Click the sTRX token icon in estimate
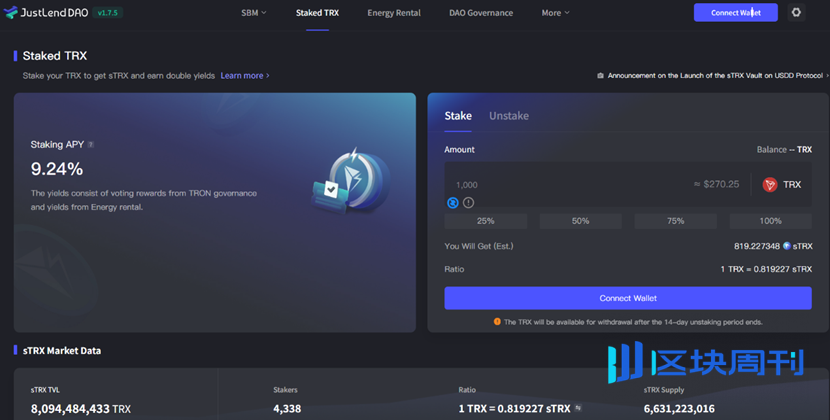 point(787,246)
